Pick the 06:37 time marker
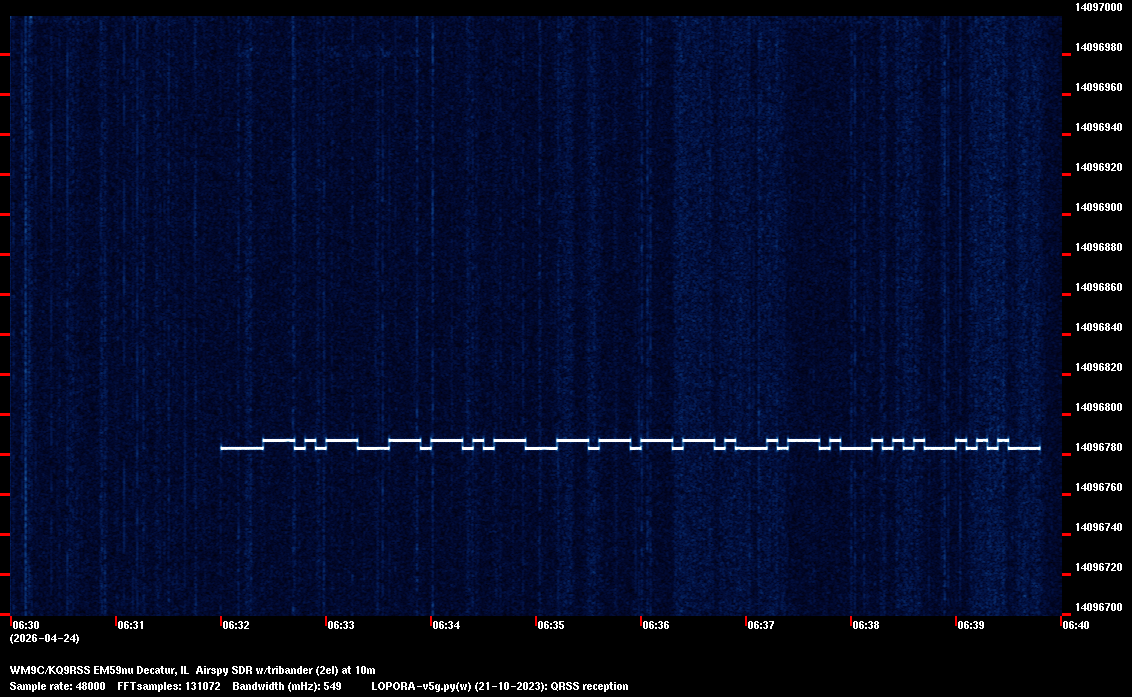This screenshot has width=1132, height=697. 761,625
